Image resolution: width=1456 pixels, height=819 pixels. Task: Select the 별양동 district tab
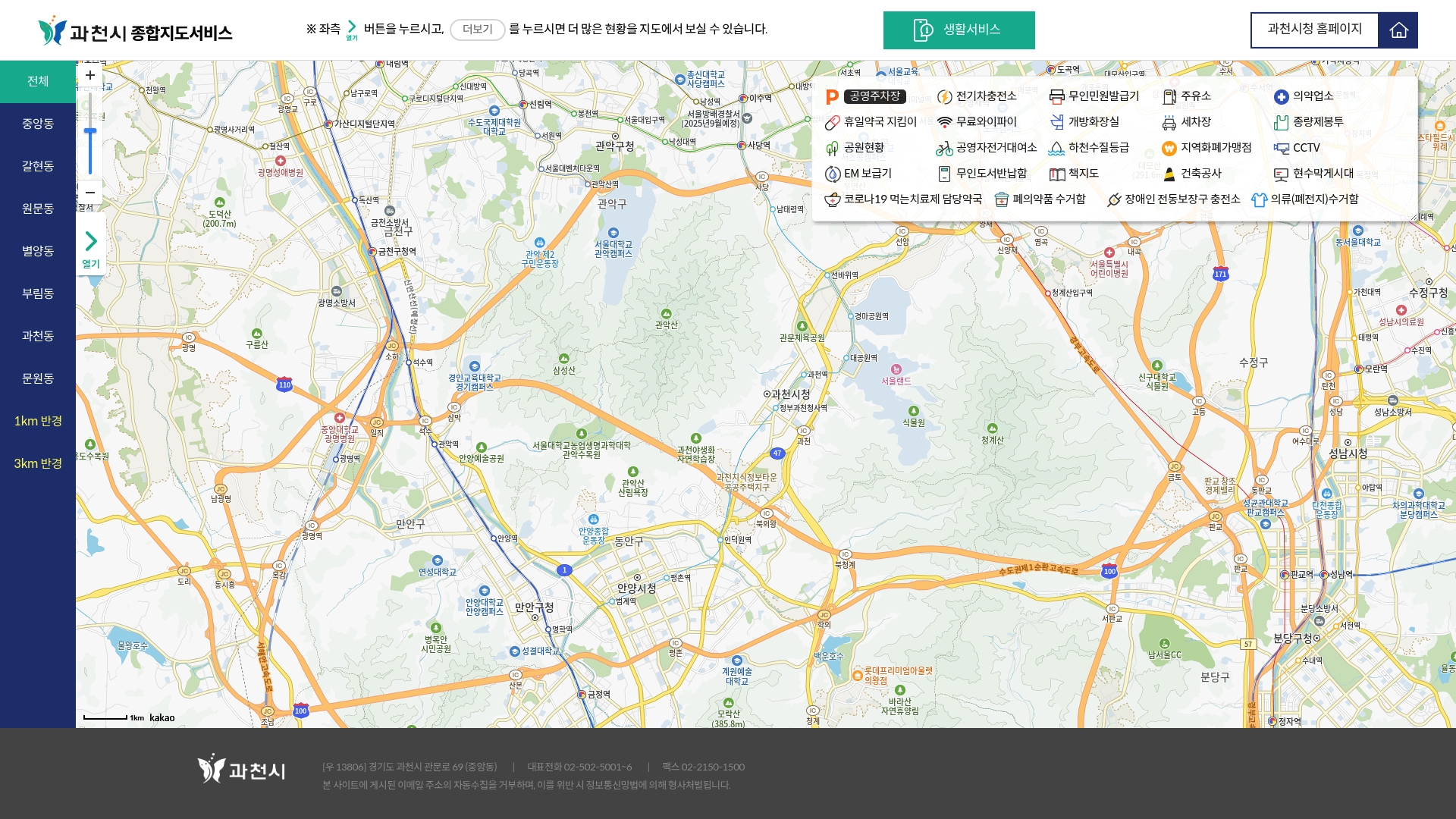point(38,251)
